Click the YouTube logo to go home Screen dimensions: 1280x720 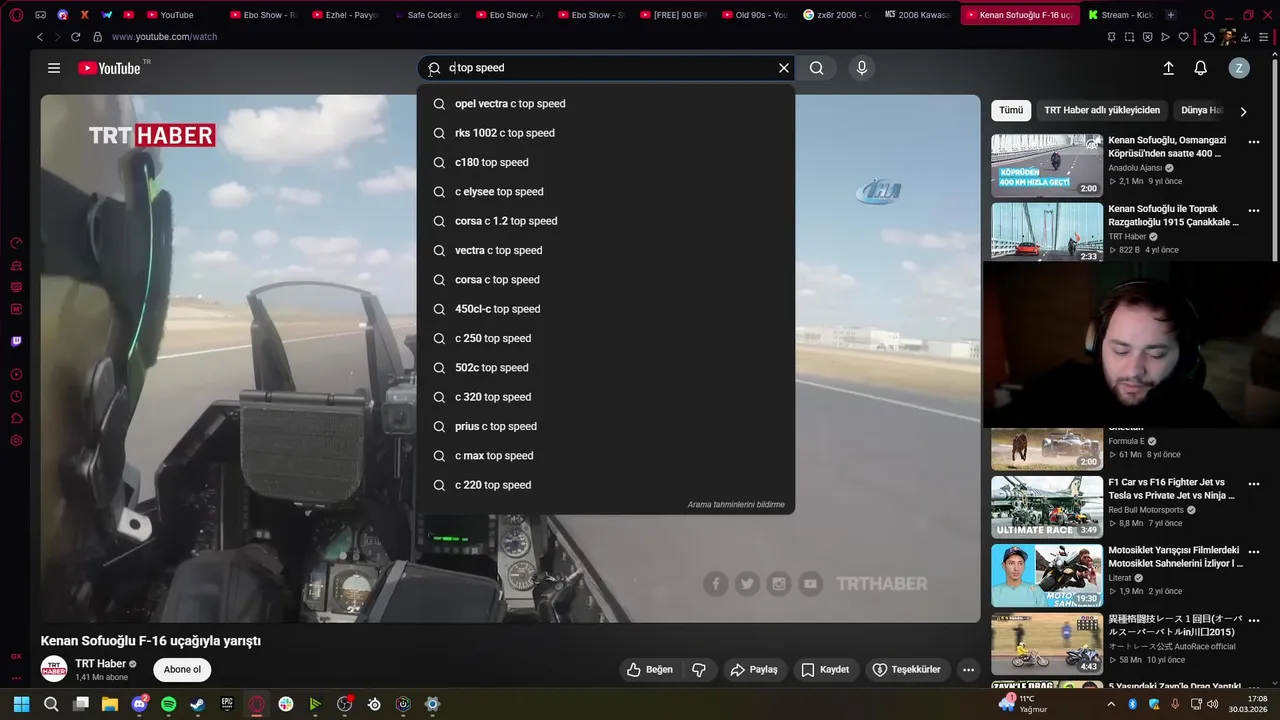[x=110, y=68]
